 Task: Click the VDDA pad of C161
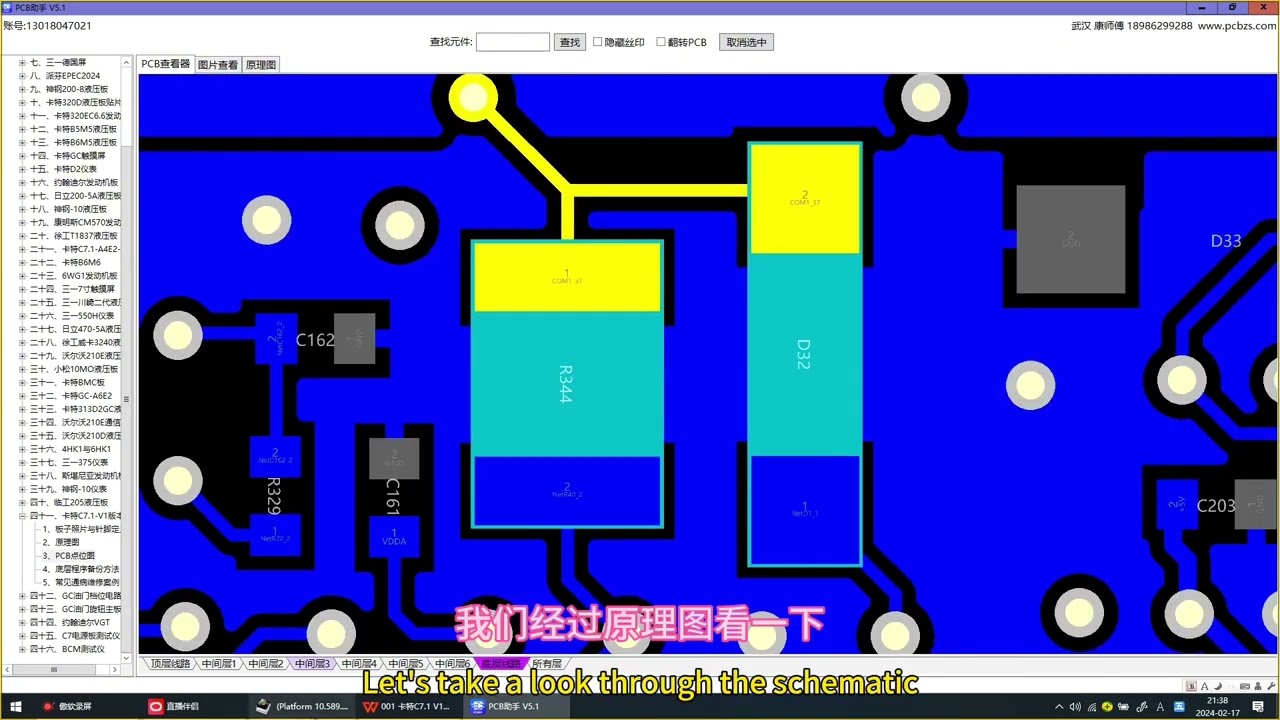coord(394,537)
